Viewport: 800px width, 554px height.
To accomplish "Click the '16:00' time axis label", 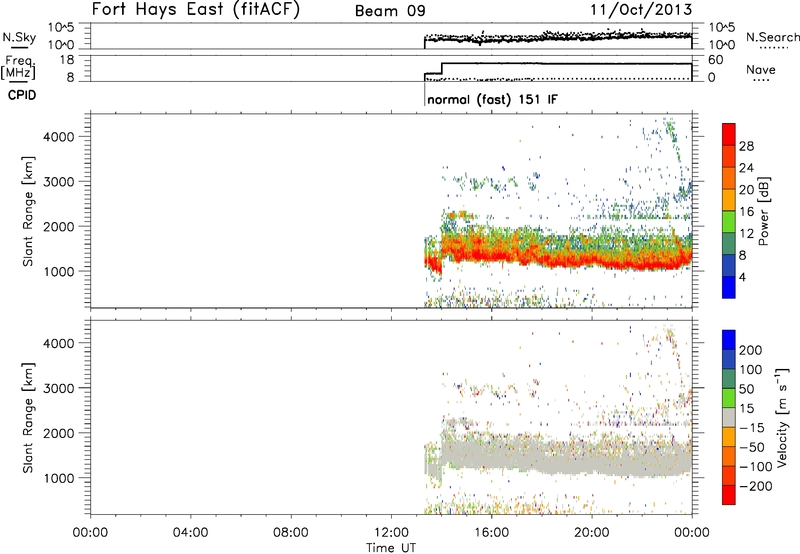I will [x=491, y=533].
